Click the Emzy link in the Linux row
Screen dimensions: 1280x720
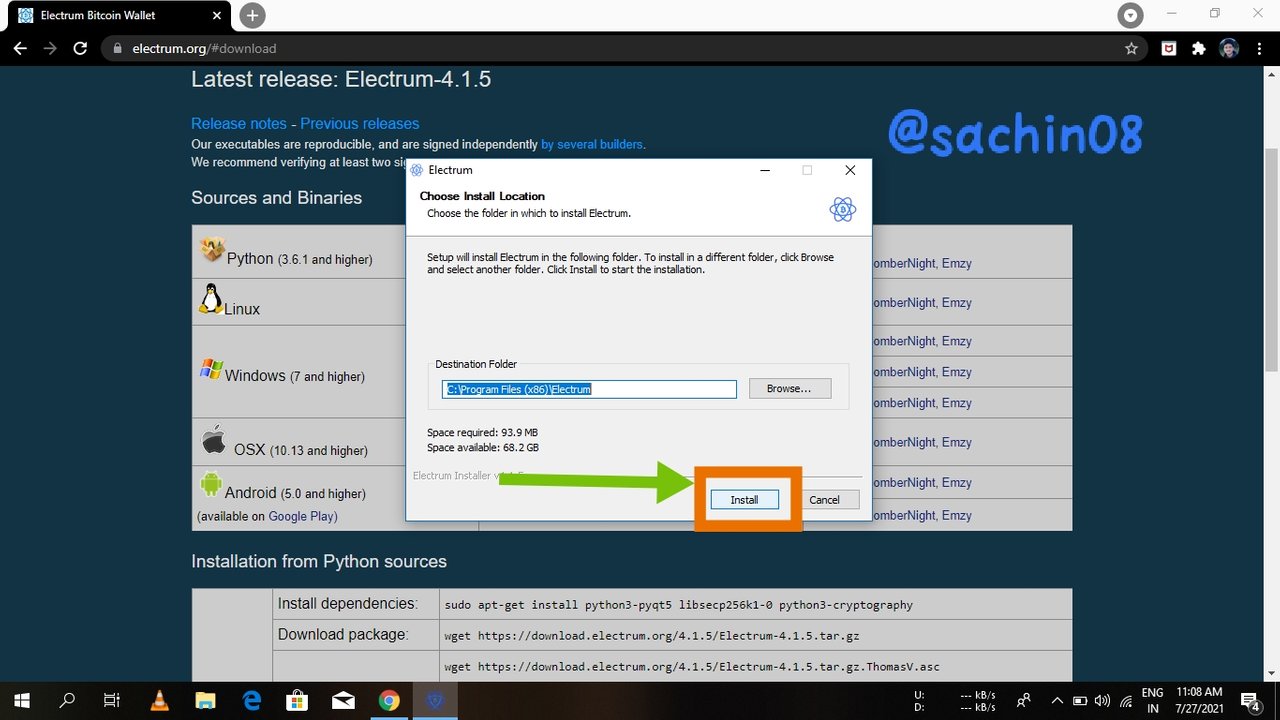point(956,302)
